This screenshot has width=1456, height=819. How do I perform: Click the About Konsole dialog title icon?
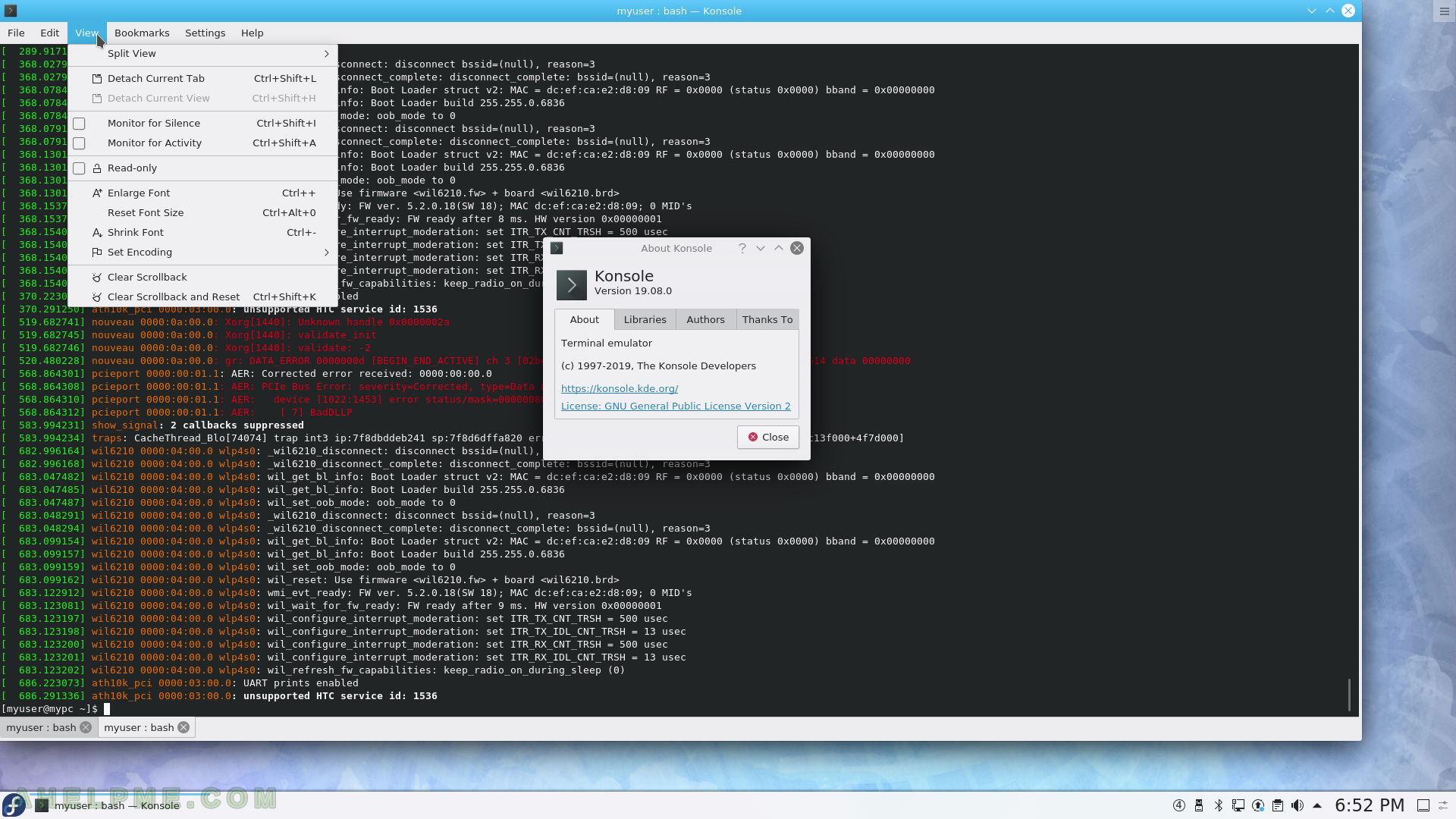[x=557, y=248]
